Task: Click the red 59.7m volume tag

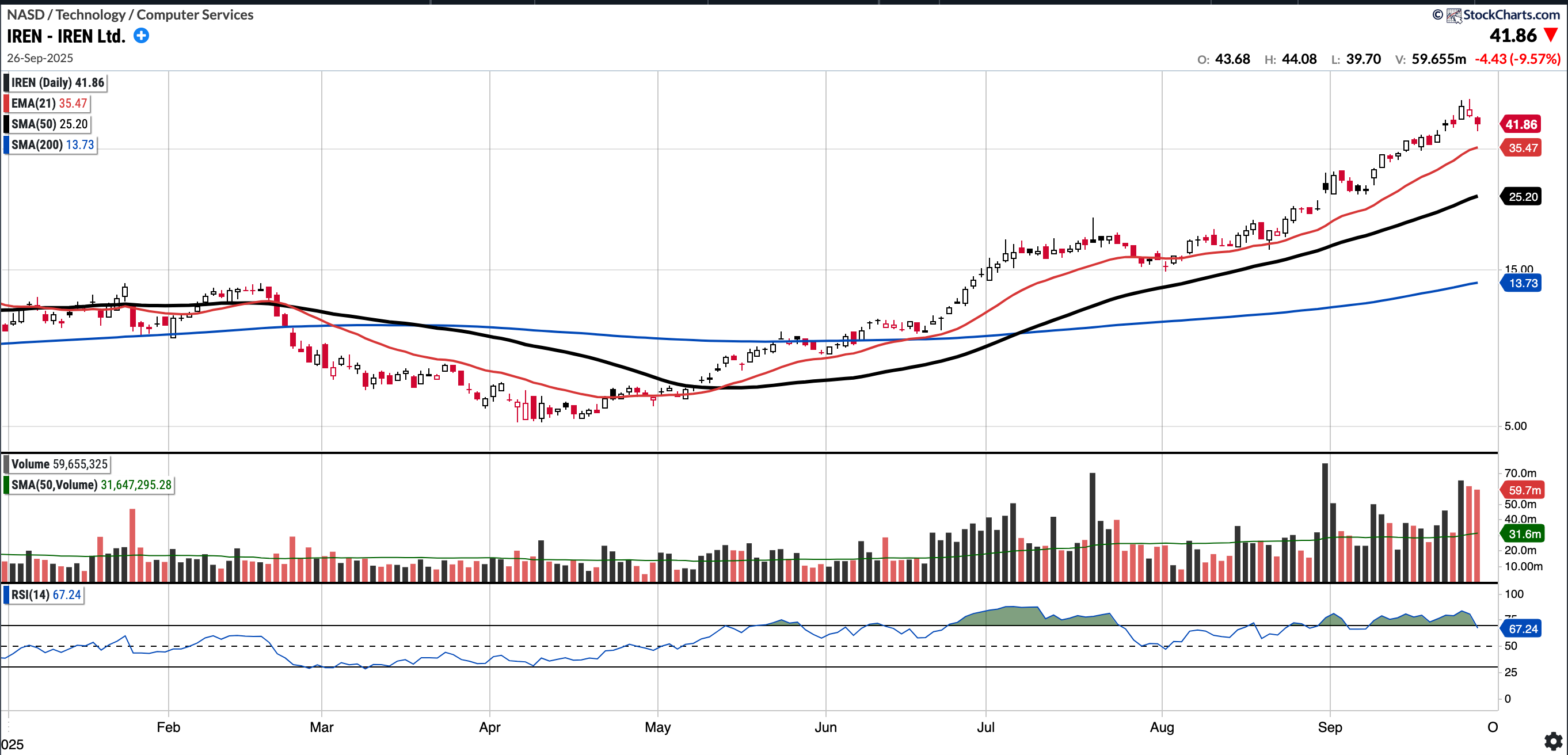Action: [x=1524, y=490]
